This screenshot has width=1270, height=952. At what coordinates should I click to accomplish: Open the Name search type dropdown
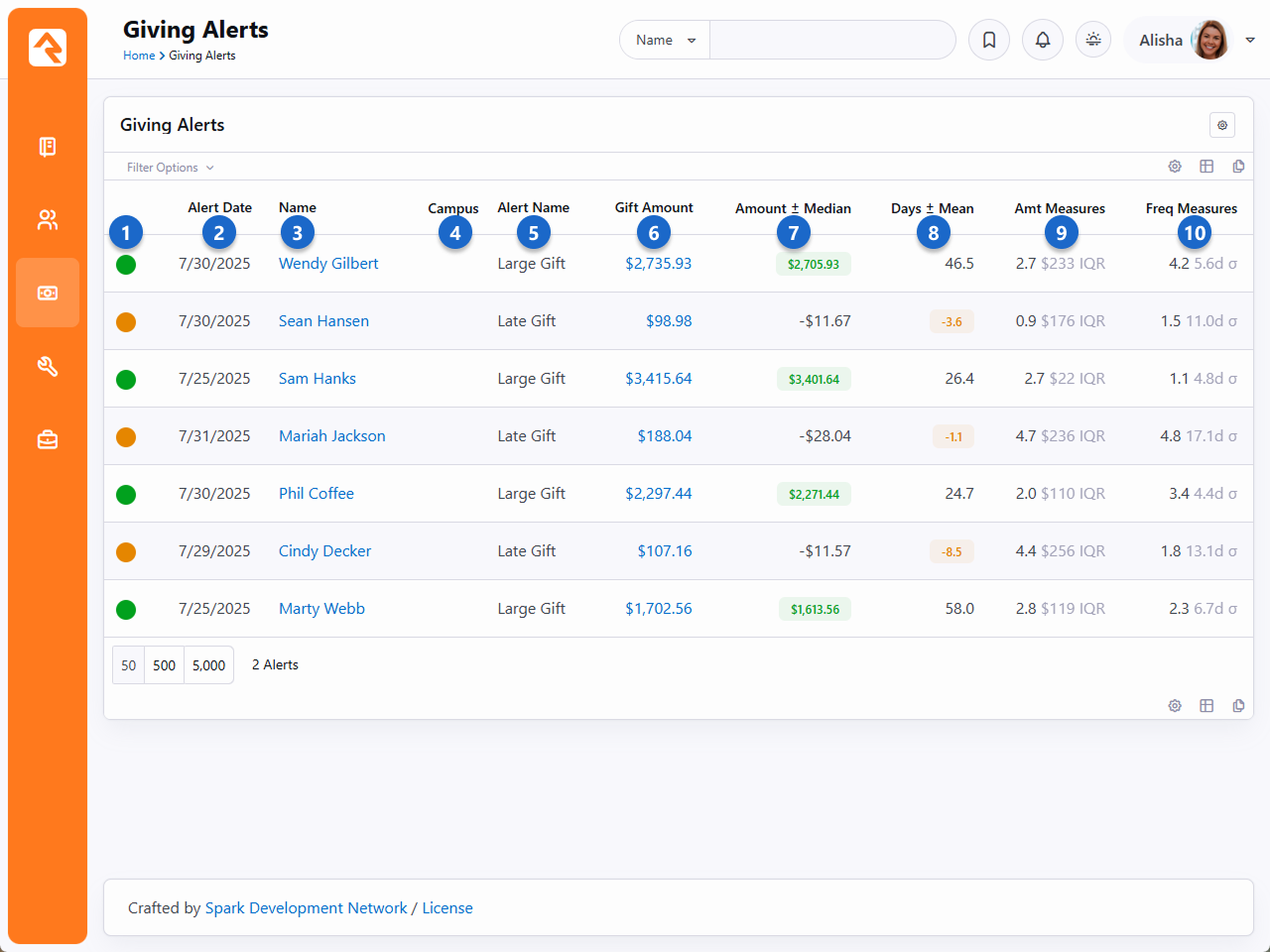click(665, 41)
